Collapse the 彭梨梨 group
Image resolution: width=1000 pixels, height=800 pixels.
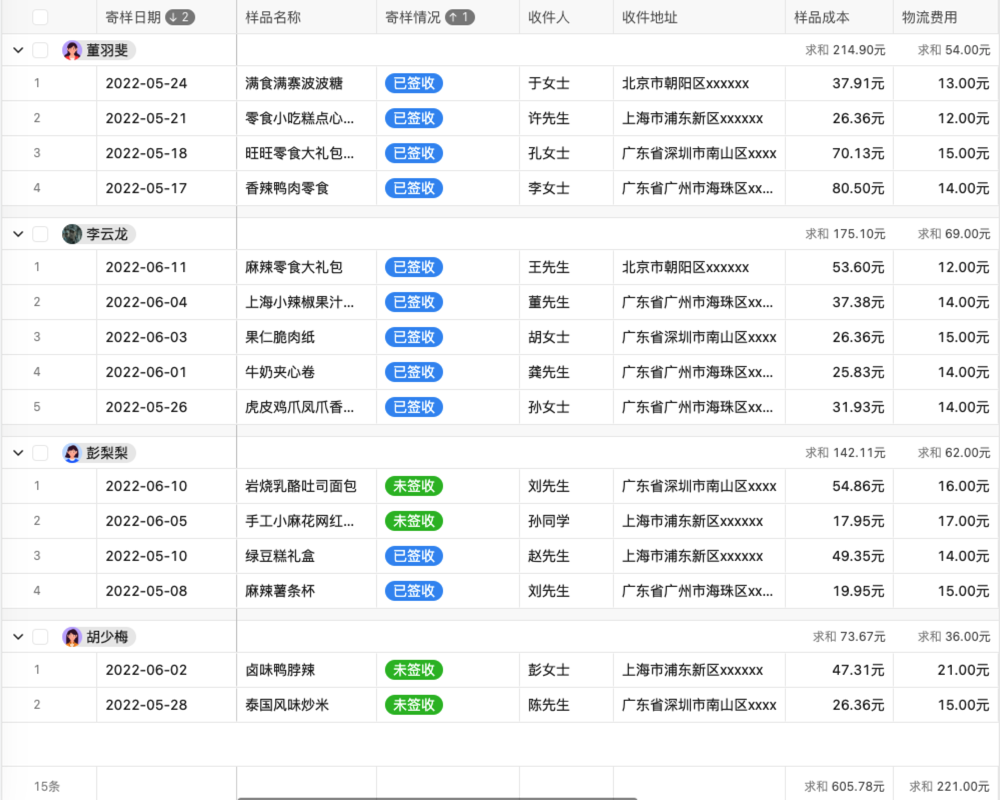tap(16, 452)
